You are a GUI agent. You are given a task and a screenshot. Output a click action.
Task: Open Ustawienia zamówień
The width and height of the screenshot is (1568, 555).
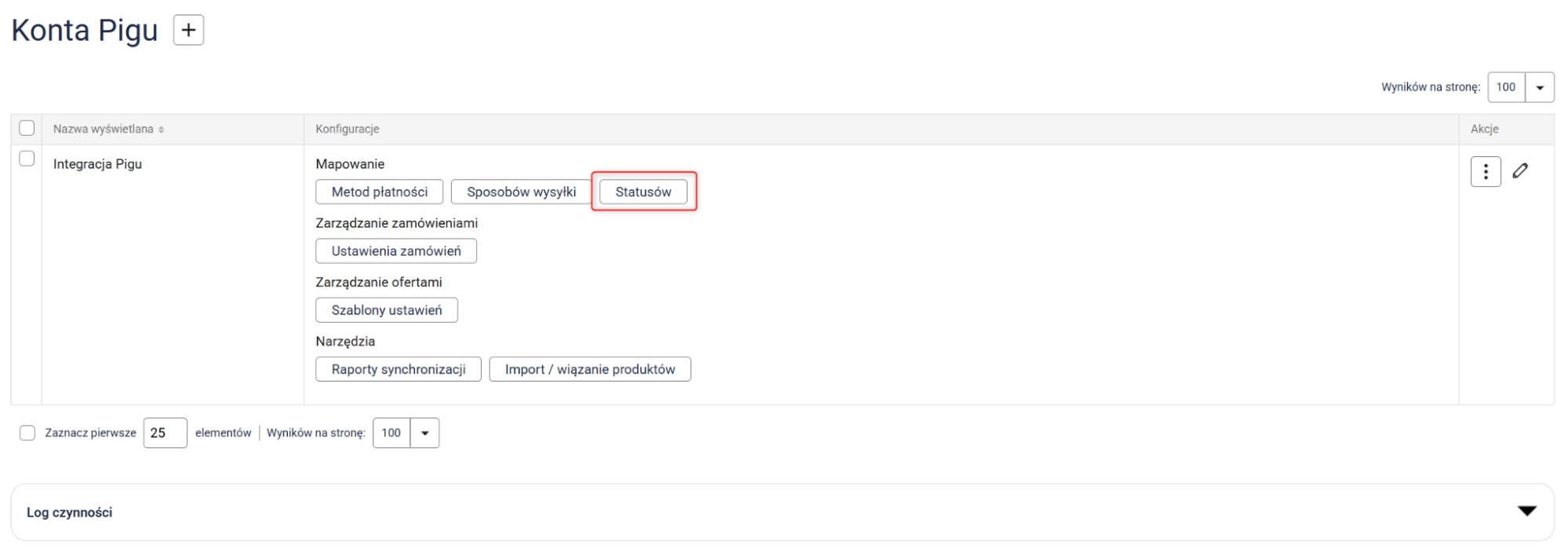click(396, 251)
